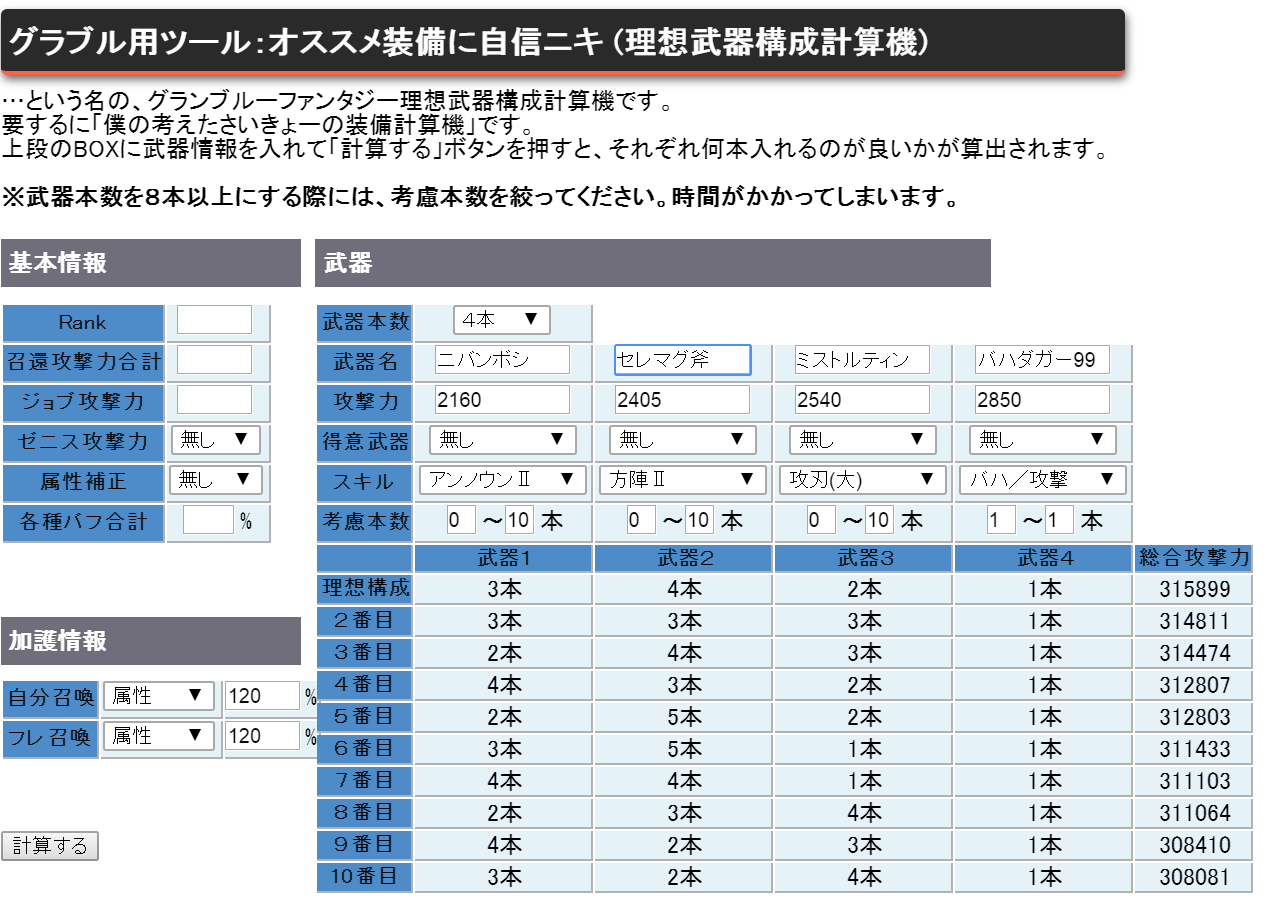Click the フレ召喚 120 value field
The width and height of the screenshot is (1287, 921).
(263, 736)
